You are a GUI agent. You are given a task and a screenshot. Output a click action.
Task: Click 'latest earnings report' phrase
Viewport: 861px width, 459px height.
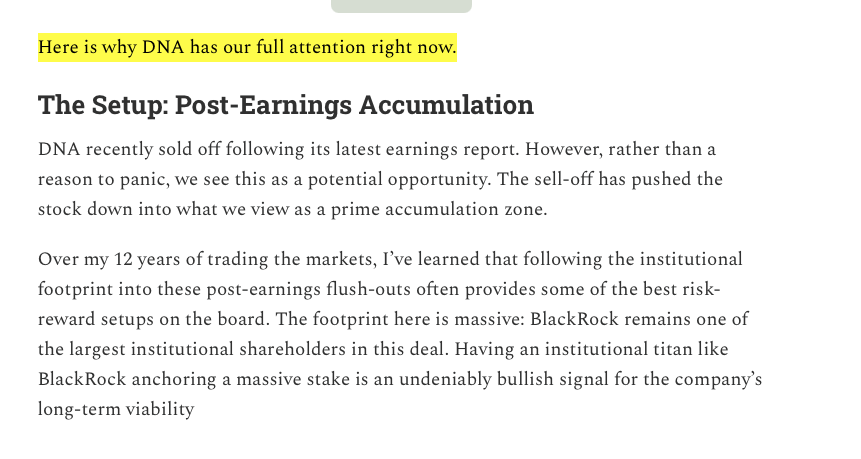427,149
